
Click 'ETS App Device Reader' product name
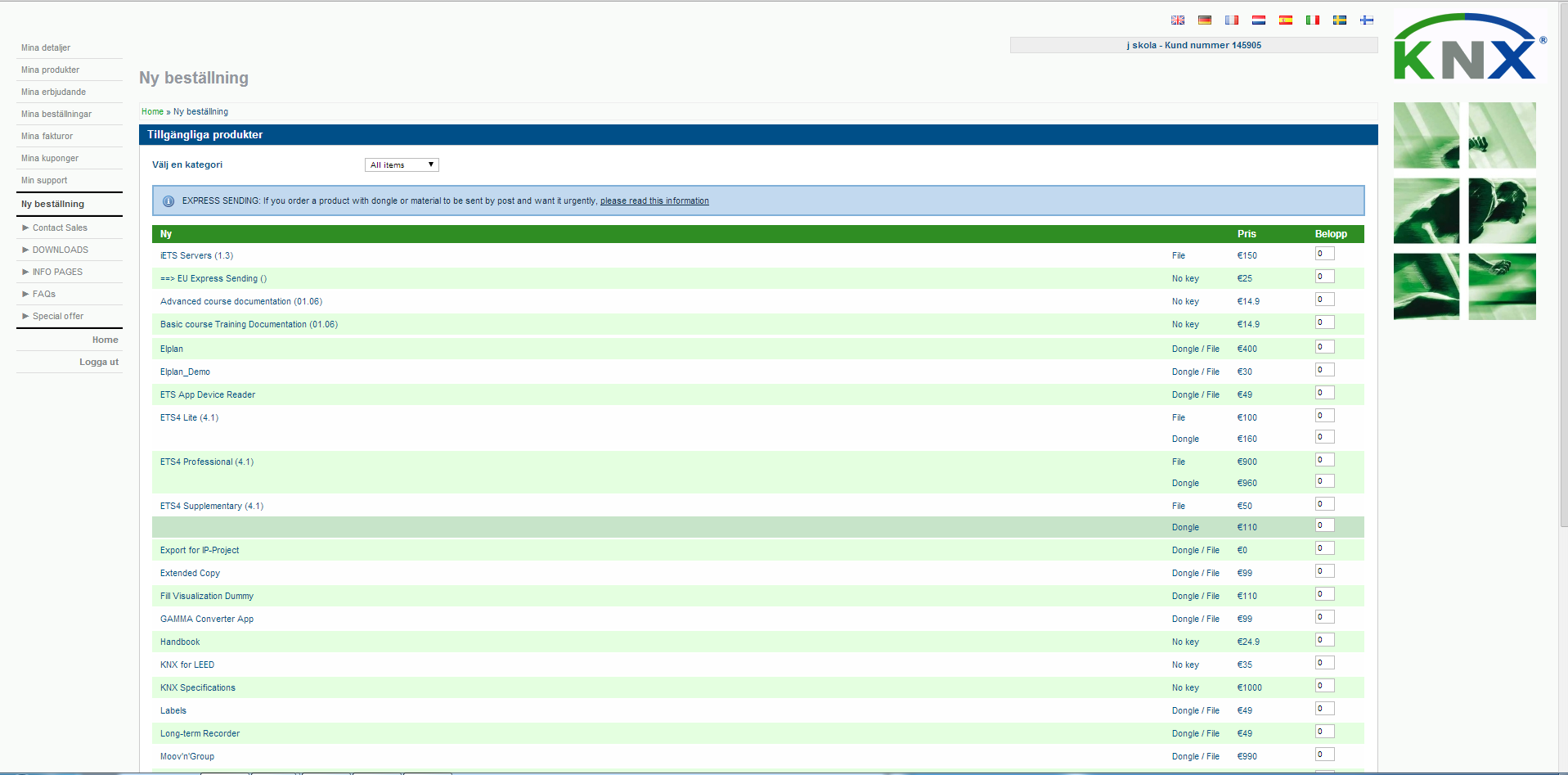pos(208,395)
